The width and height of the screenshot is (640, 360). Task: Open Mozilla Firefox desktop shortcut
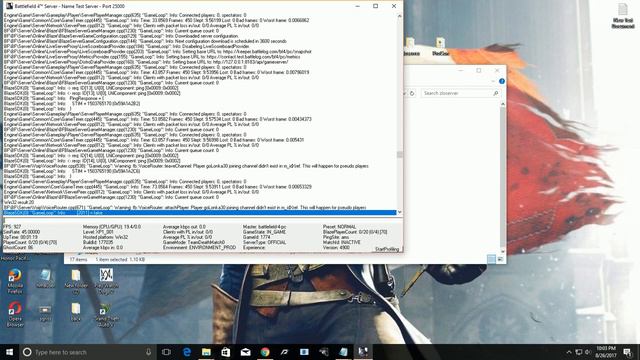tap(15, 280)
